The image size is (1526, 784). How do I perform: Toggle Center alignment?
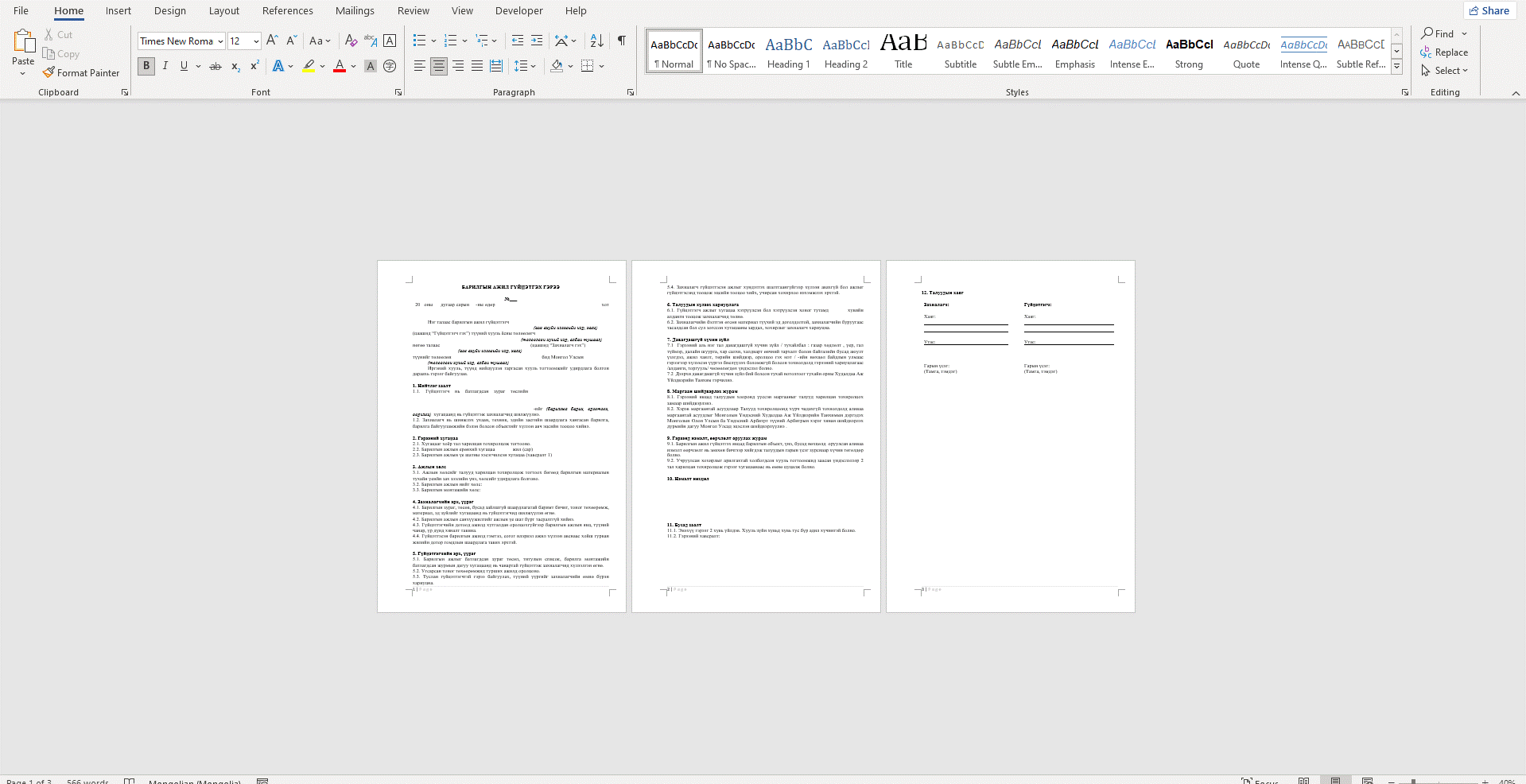439,66
